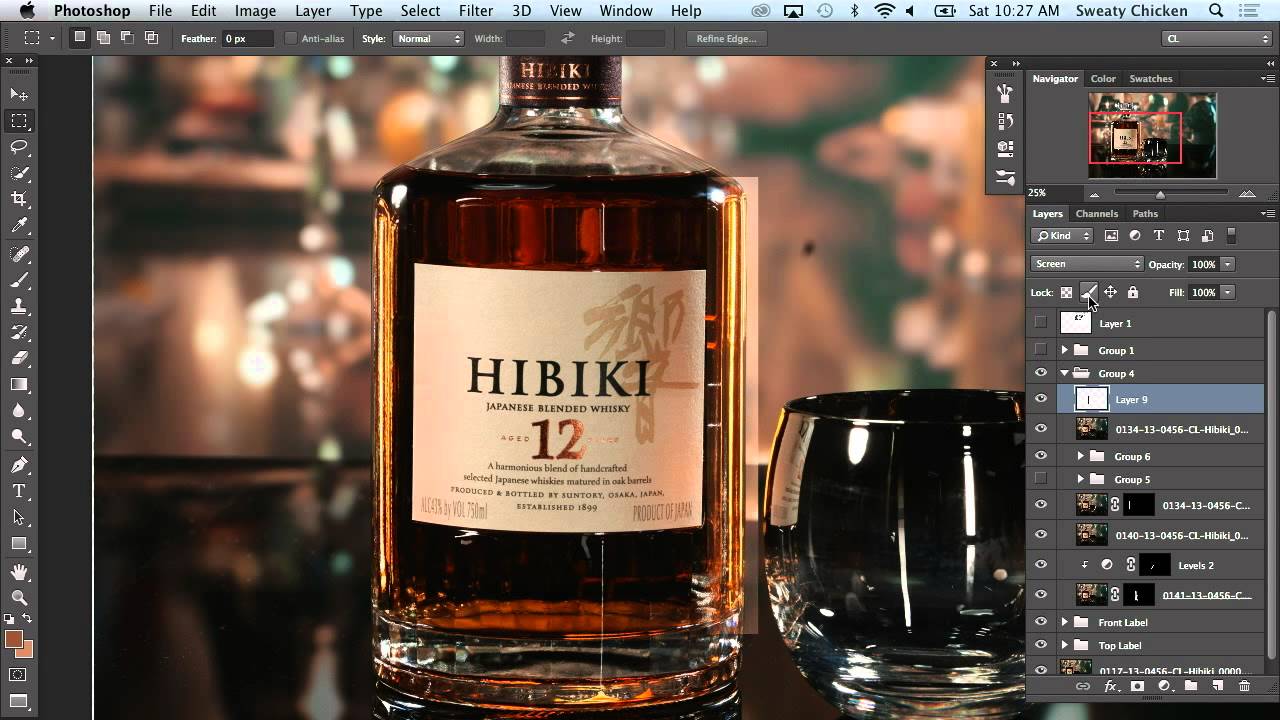Viewport: 1280px width, 720px height.
Task: Hide Front Label group eye
Action: [1041, 622]
